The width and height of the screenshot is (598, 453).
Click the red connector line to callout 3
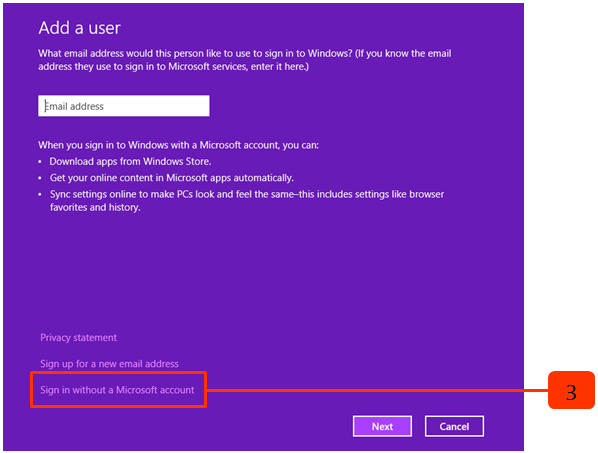coord(377,390)
